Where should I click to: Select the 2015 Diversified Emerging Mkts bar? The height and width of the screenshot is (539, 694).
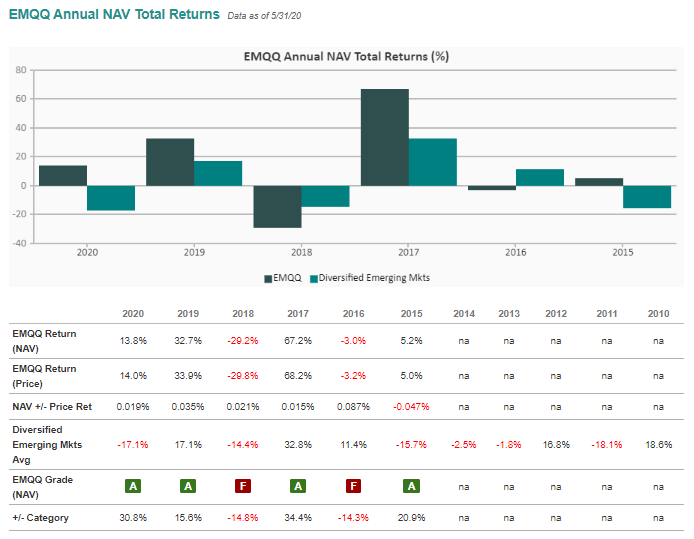click(647, 196)
